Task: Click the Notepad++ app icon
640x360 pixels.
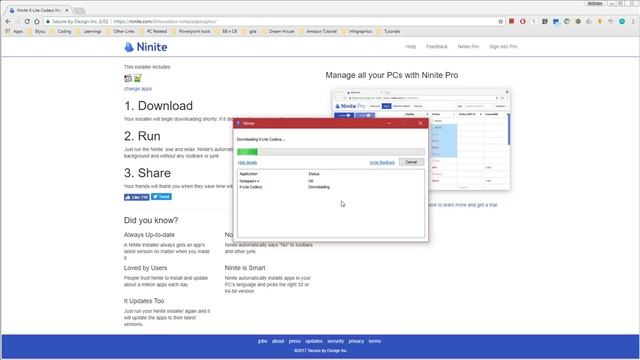Action: [x=138, y=78]
